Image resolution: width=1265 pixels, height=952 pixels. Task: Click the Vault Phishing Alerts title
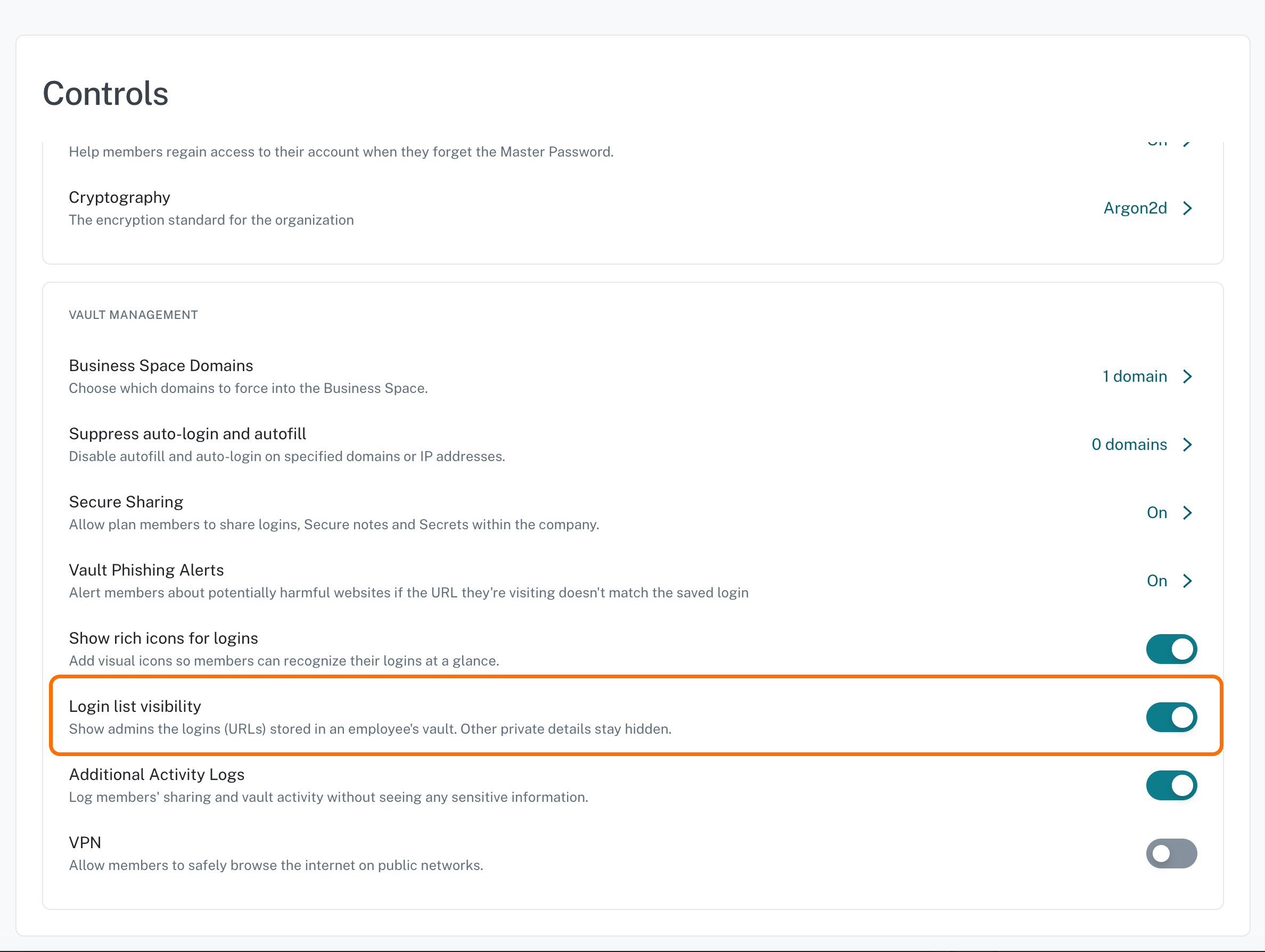(x=146, y=570)
